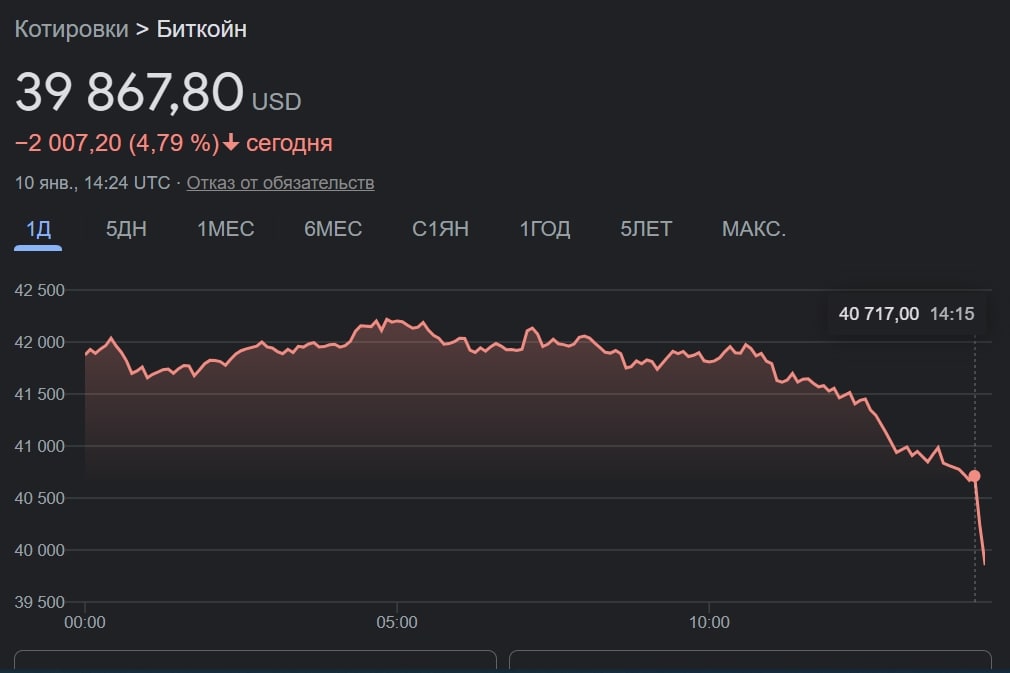Click the 10:00 time axis label
Screen dimensions: 1010x673
(x=708, y=622)
